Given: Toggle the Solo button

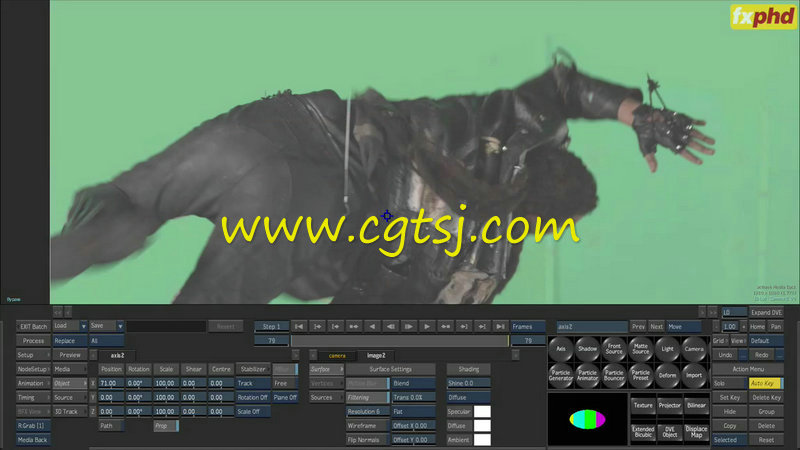Looking at the screenshot, I should tap(730, 383).
